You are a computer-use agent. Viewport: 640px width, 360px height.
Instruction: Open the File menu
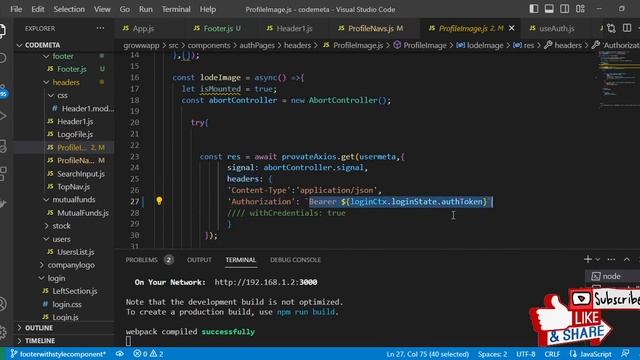click(x=16, y=9)
